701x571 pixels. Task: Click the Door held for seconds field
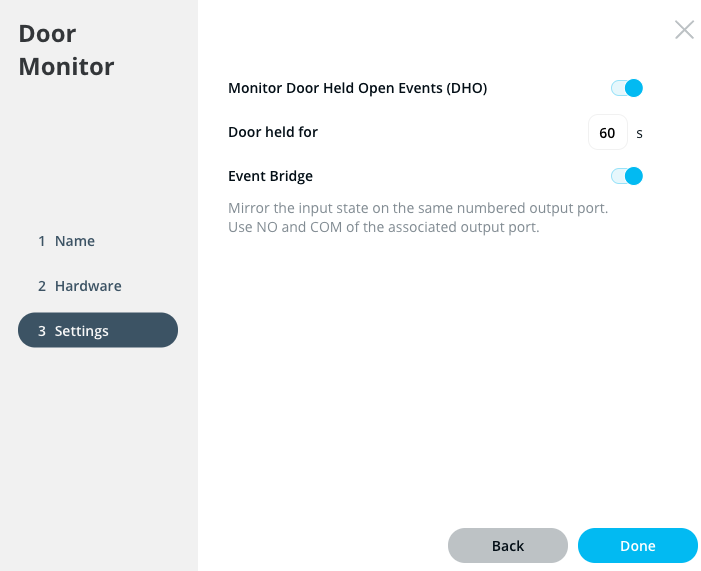click(607, 132)
